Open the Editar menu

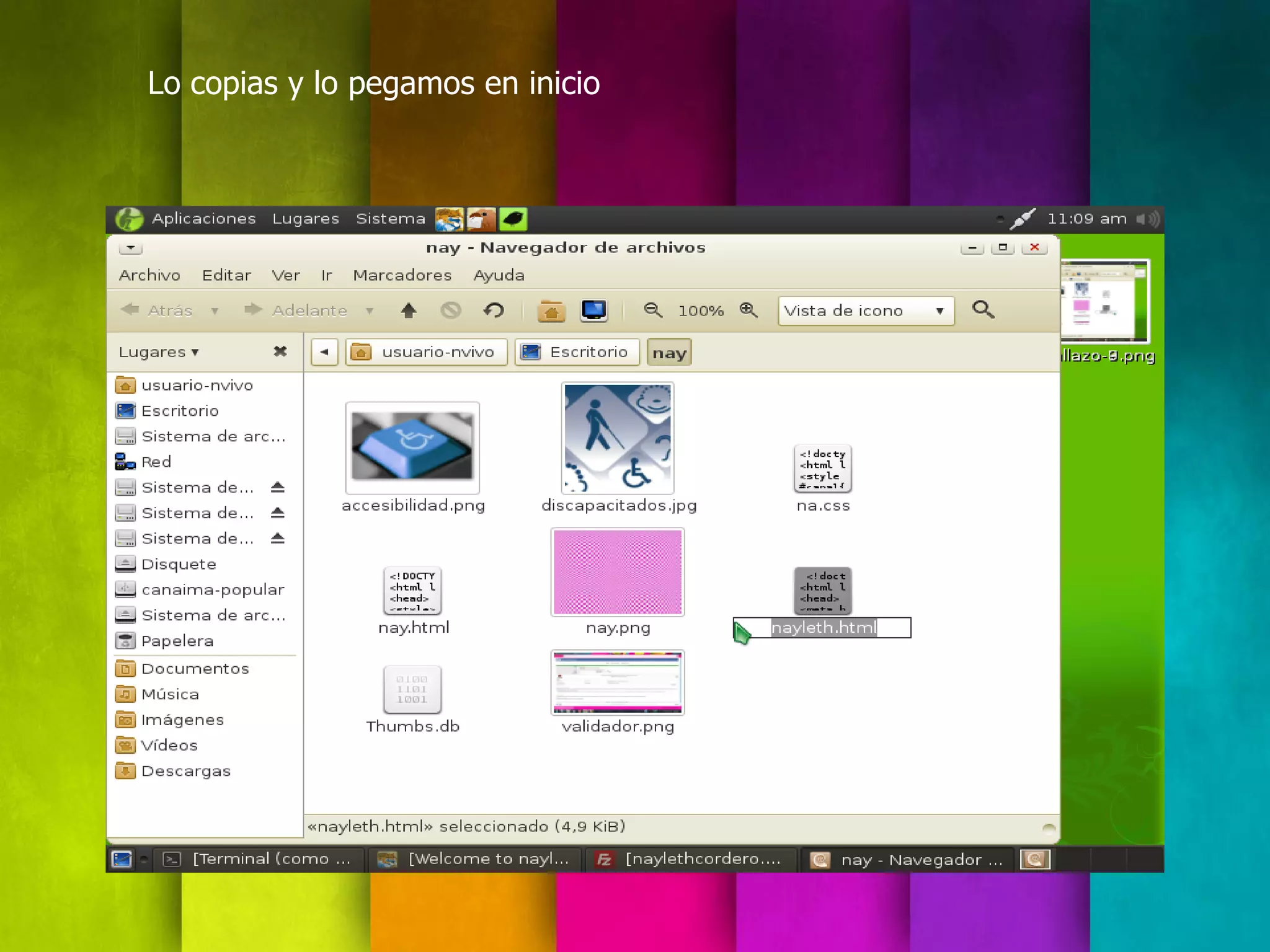[x=226, y=275]
